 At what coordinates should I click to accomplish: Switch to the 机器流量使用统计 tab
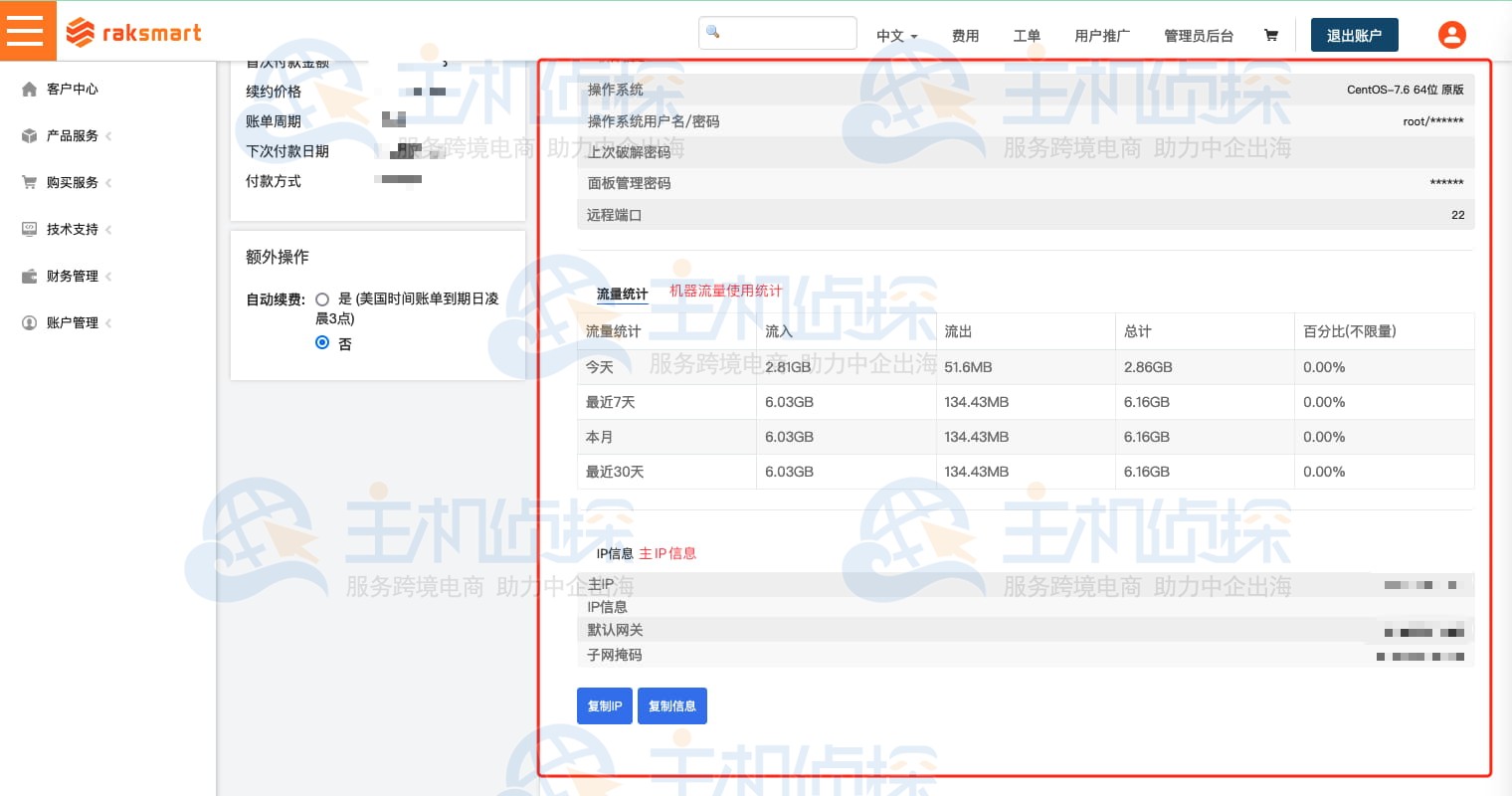click(x=725, y=291)
